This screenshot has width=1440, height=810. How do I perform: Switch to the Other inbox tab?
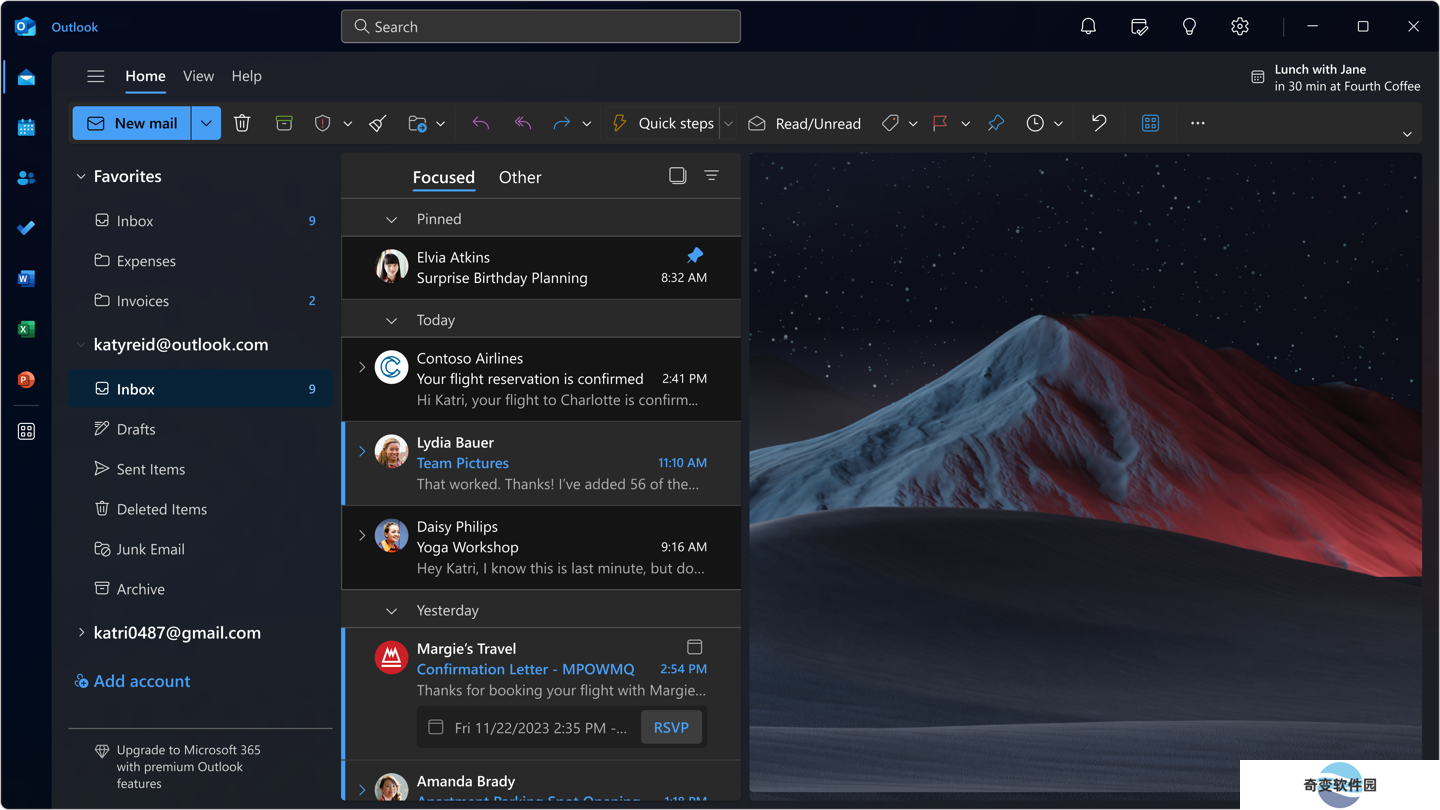[520, 177]
